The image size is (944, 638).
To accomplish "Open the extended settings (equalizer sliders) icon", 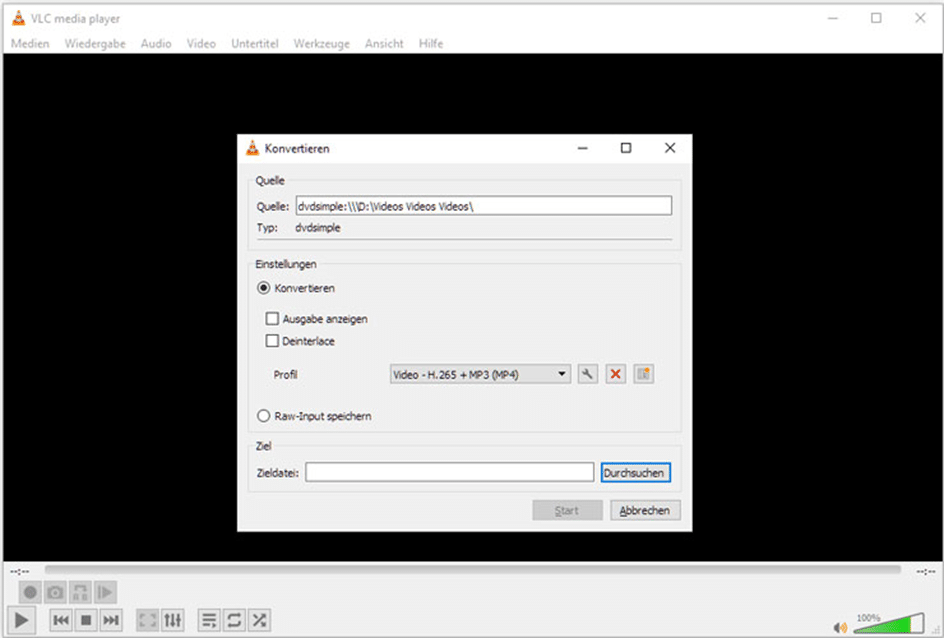I will point(173,620).
